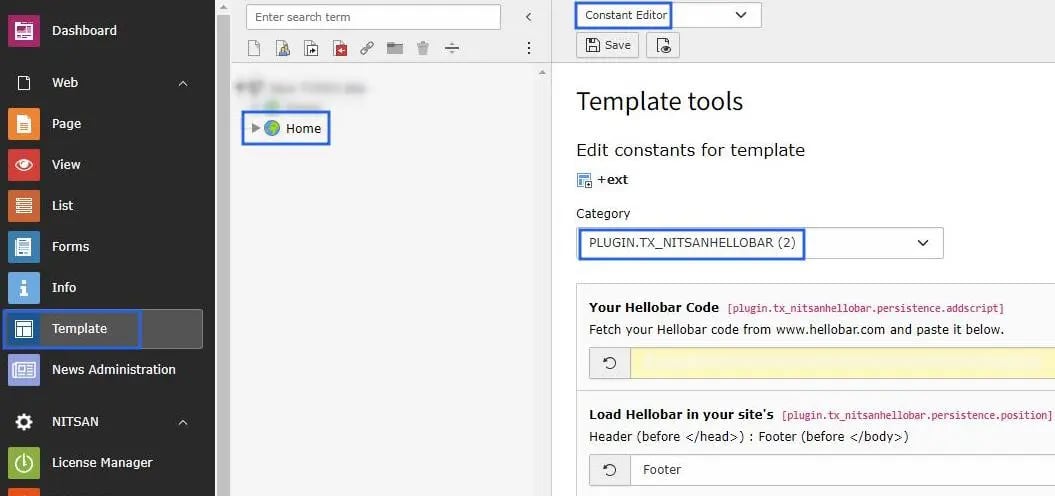Click the Web module group label
The image size is (1055, 496).
click(65, 83)
